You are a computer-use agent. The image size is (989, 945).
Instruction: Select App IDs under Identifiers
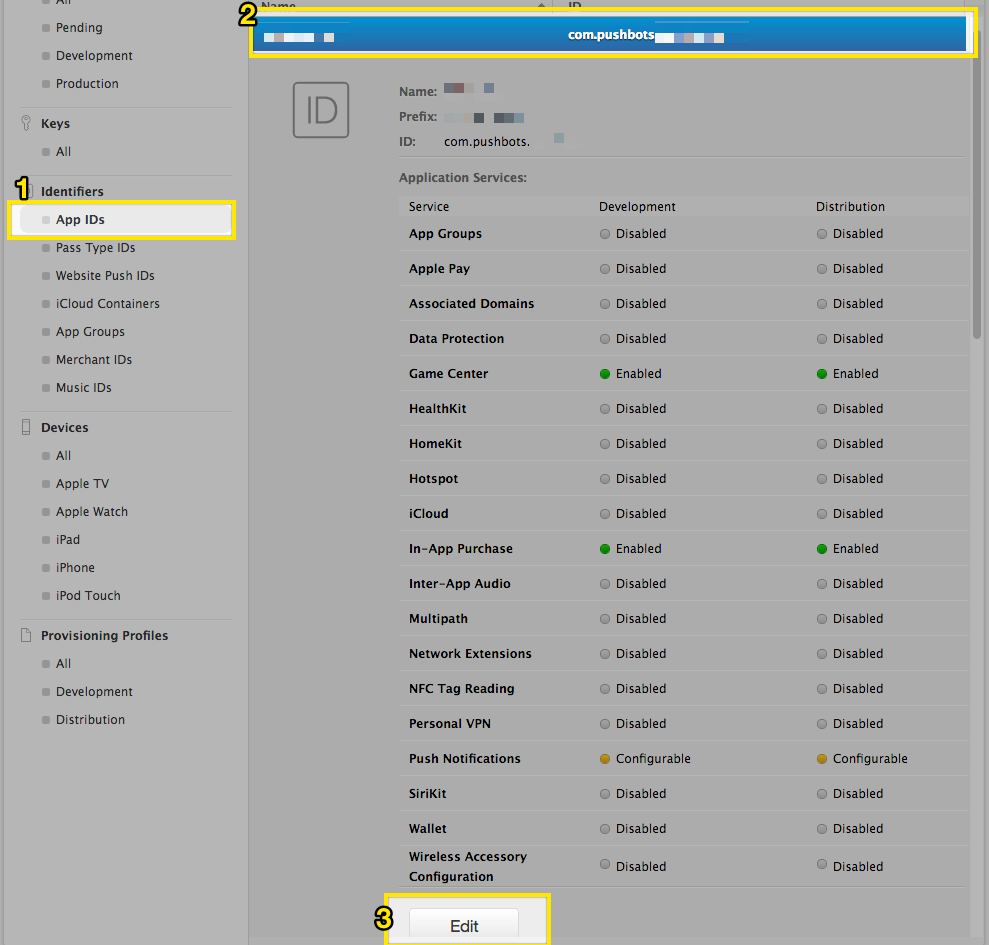pyautogui.click(x=80, y=220)
